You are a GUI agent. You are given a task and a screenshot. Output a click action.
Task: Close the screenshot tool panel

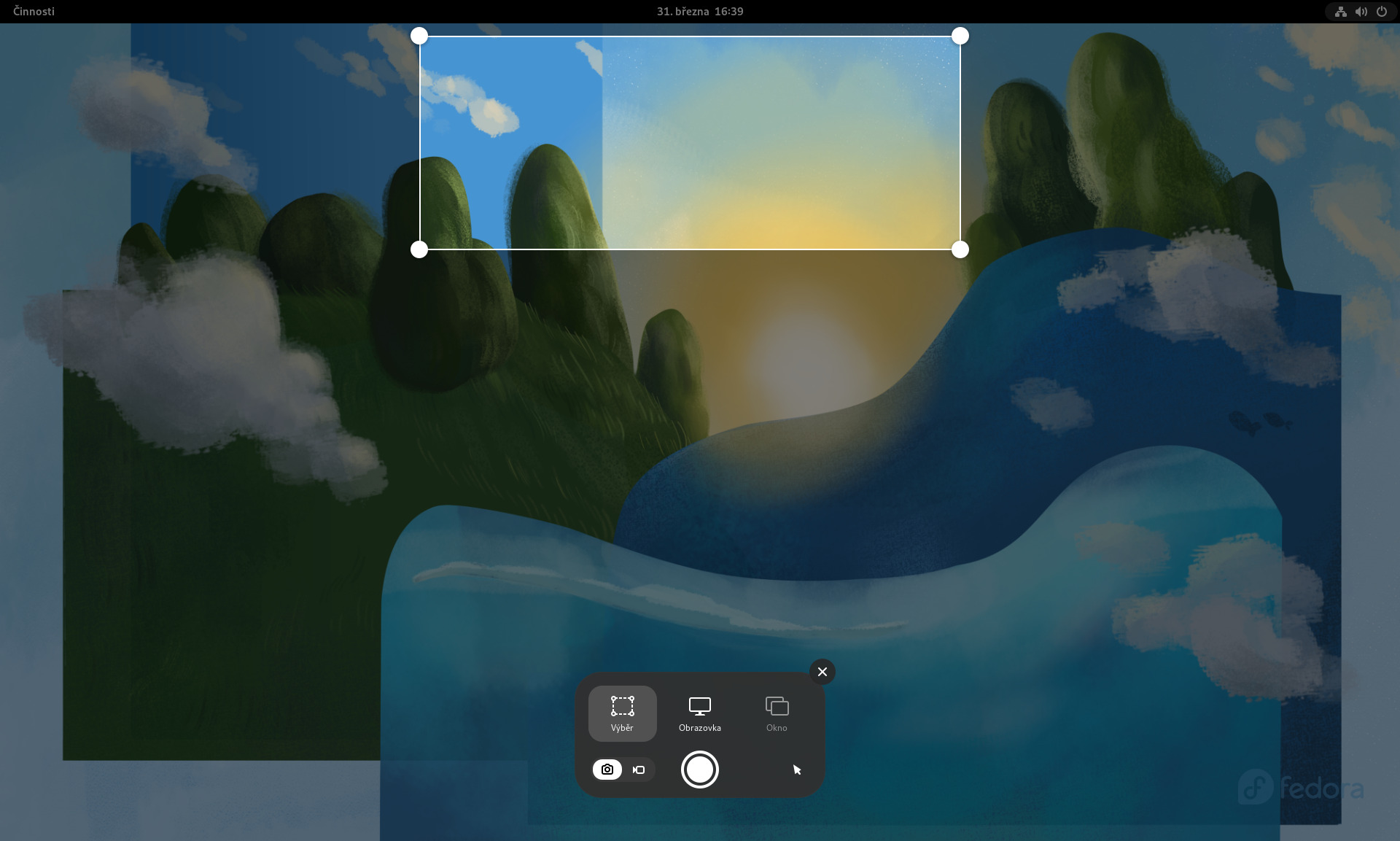822,672
